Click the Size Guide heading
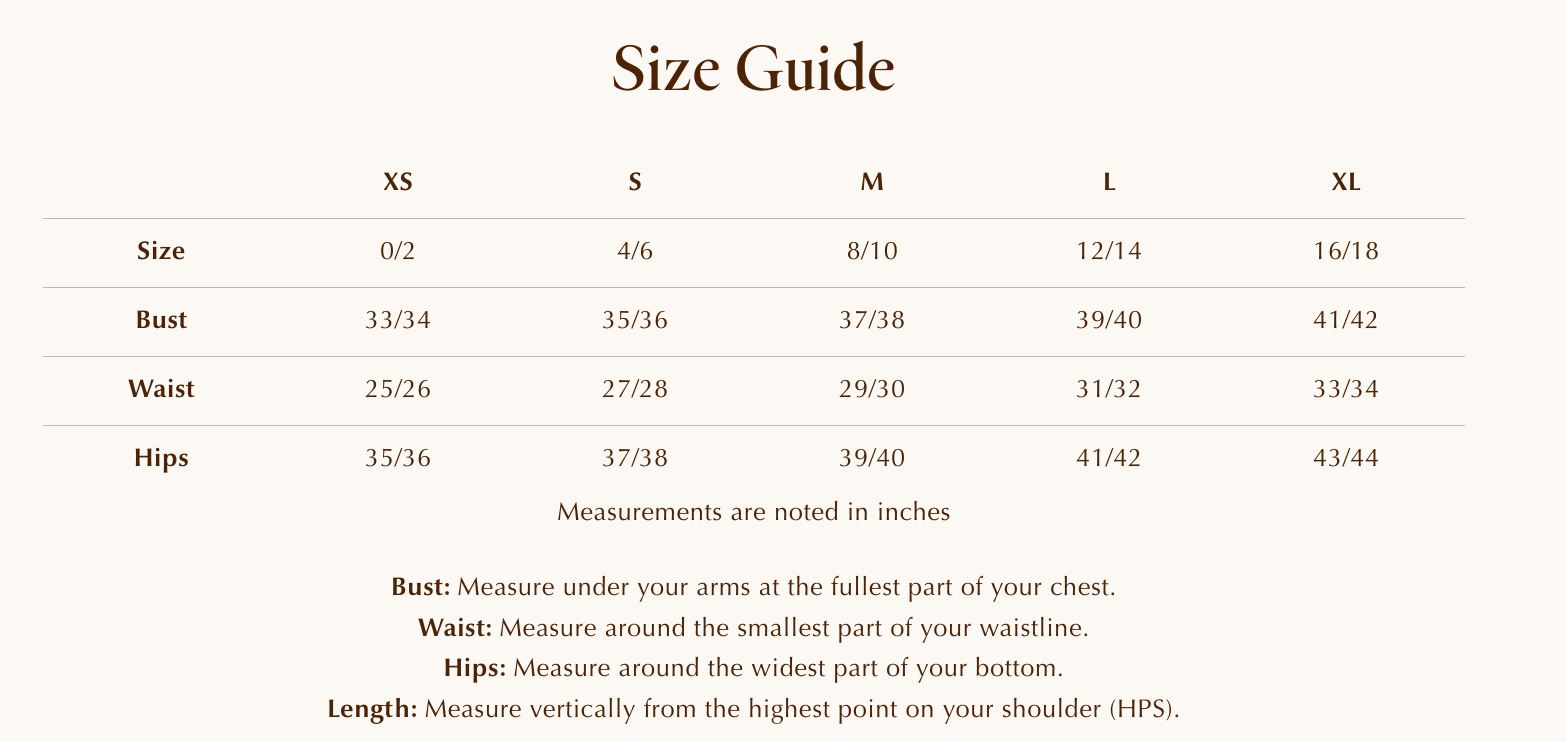The image size is (1566, 742). click(753, 69)
